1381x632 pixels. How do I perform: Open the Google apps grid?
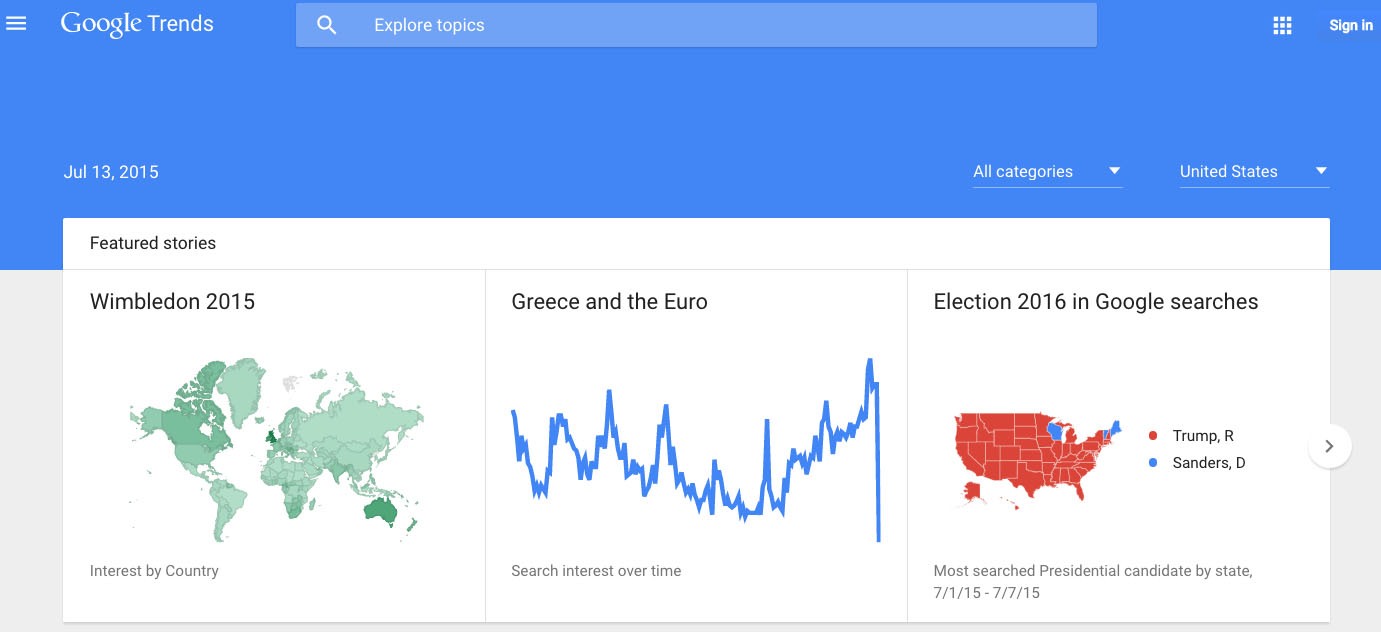(x=1282, y=25)
